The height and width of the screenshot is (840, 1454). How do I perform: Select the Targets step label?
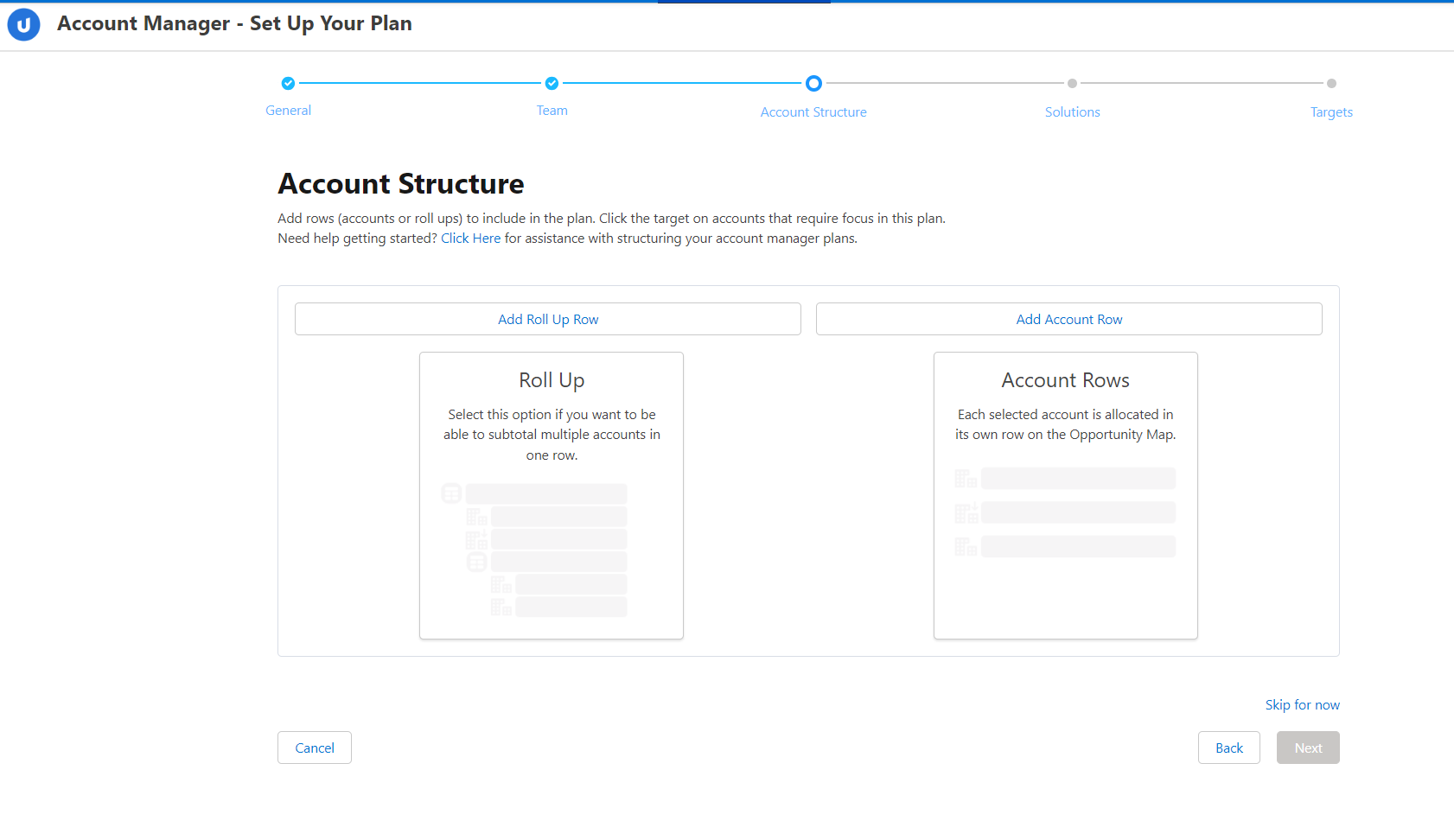tap(1331, 112)
